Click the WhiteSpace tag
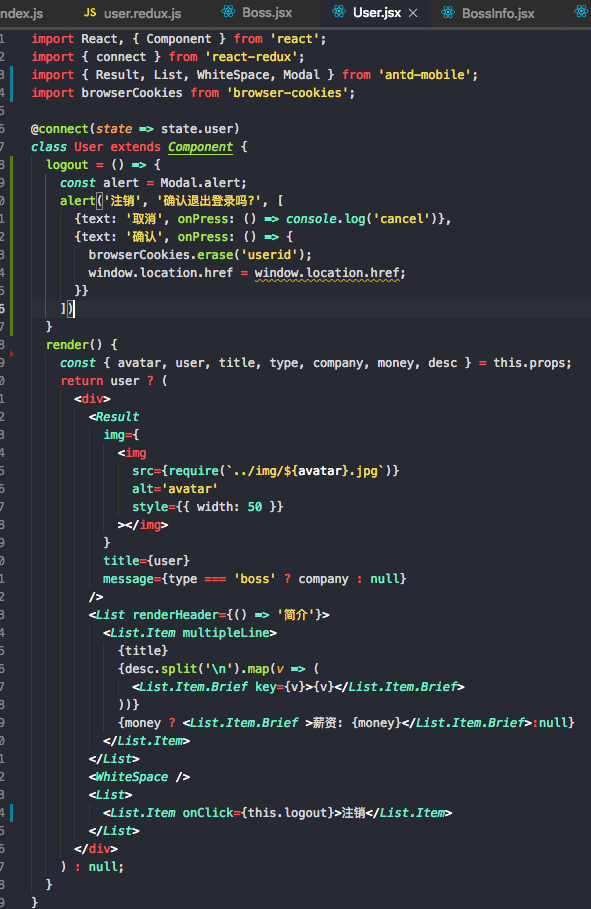 click(139, 777)
